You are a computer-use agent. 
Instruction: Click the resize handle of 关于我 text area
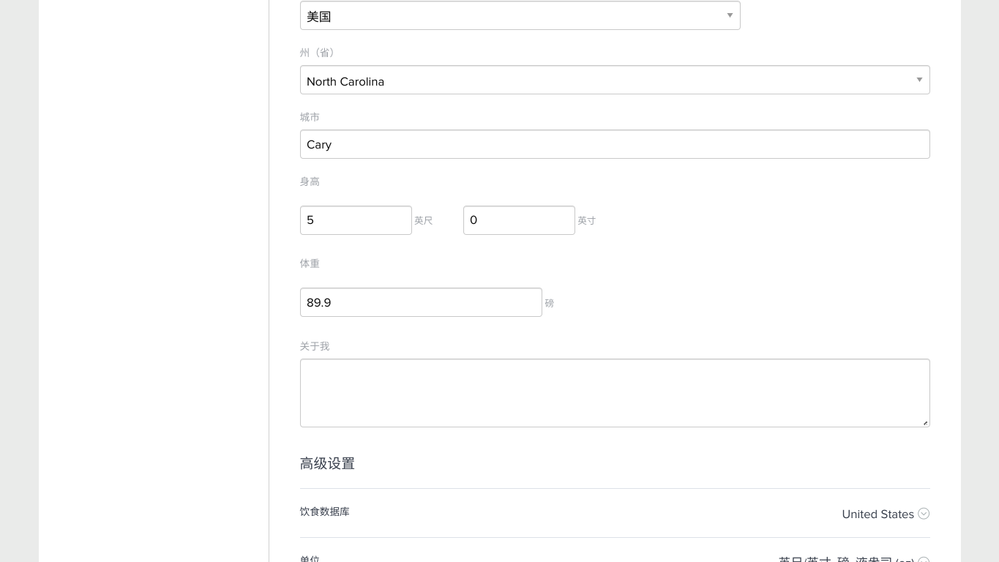point(925,423)
